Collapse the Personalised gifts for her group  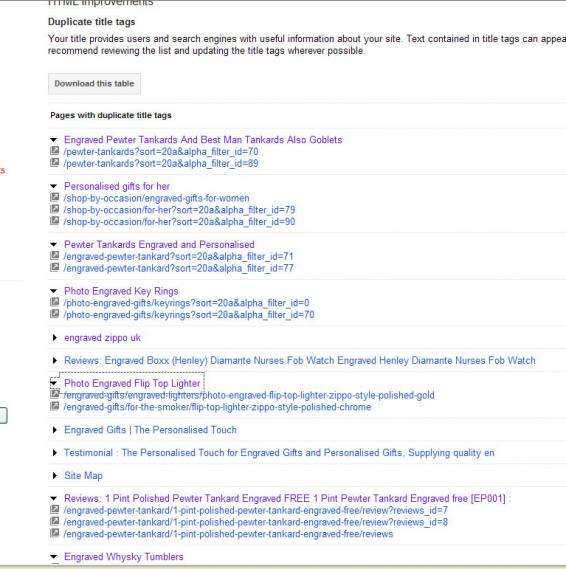tap(54, 186)
